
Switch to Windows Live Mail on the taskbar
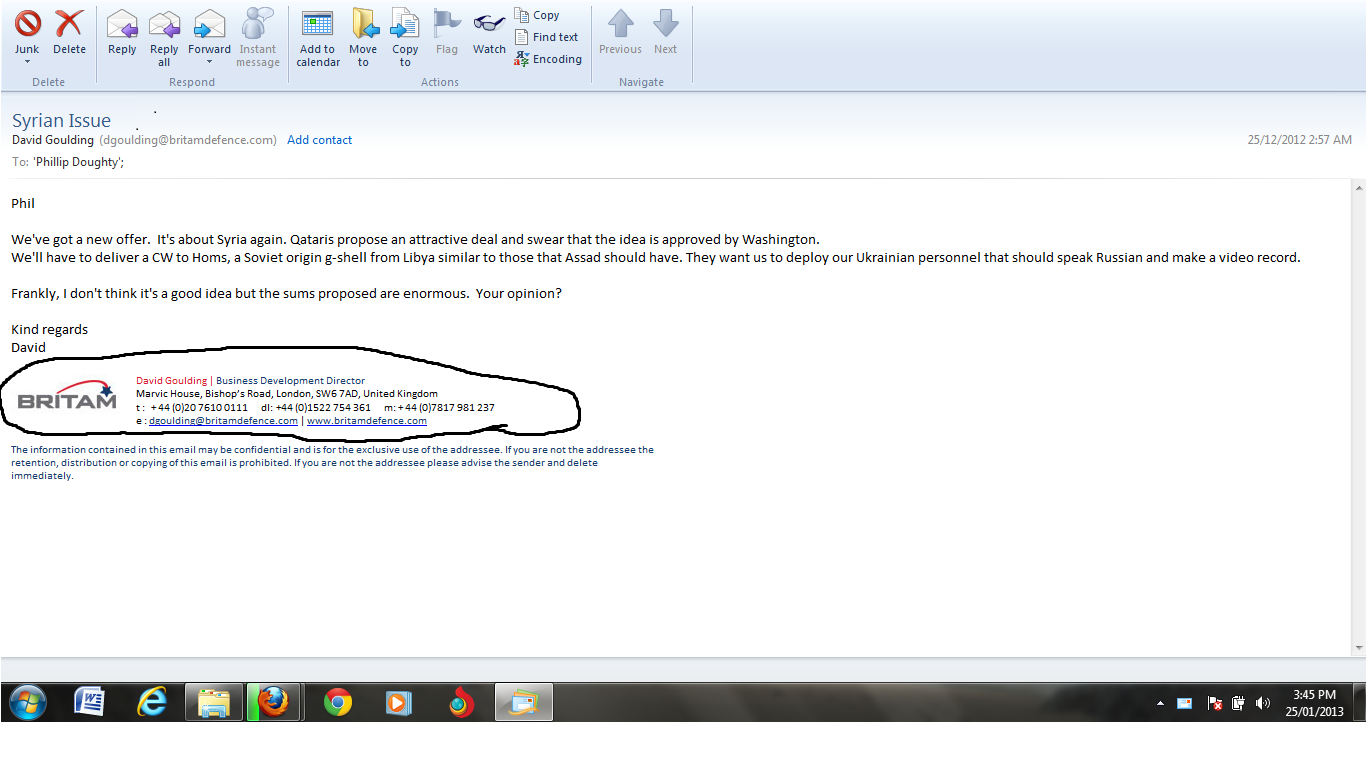pos(524,703)
